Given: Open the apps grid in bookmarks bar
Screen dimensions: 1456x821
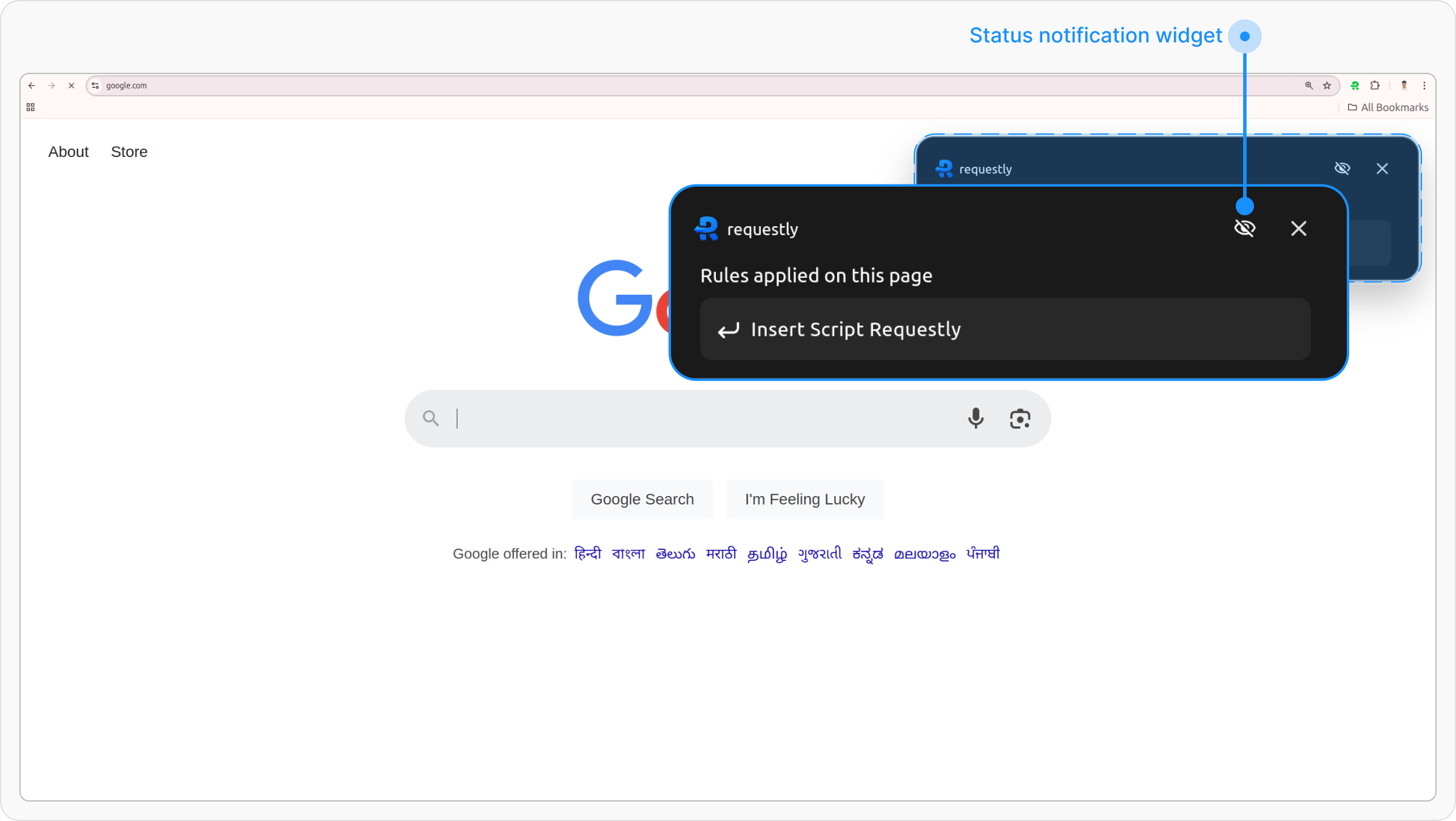Looking at the screenshot, I should [30, 107].
